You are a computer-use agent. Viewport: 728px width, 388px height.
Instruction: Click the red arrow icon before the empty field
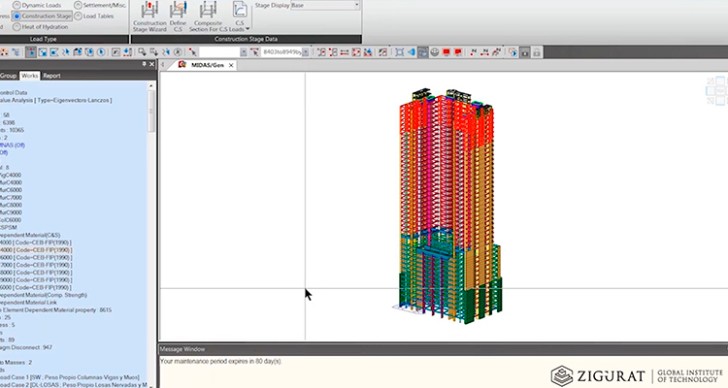coord(192,52)
